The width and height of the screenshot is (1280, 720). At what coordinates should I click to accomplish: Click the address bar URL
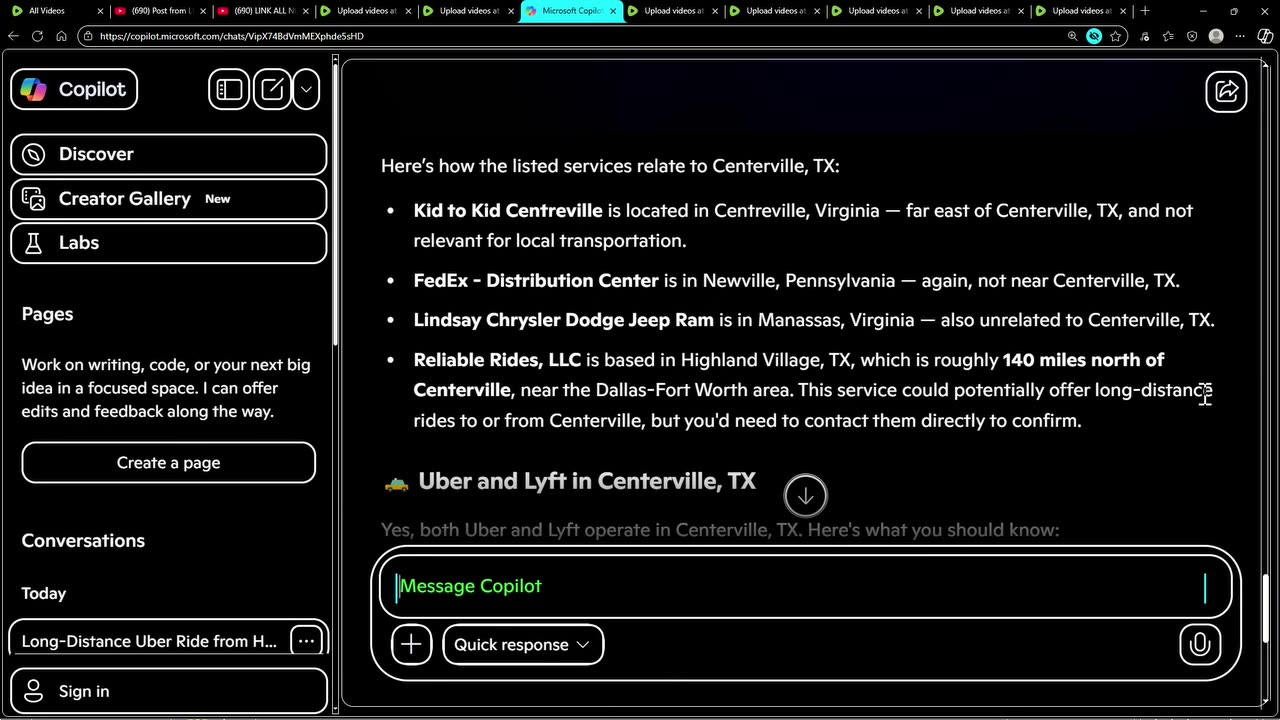pos(232,36)
